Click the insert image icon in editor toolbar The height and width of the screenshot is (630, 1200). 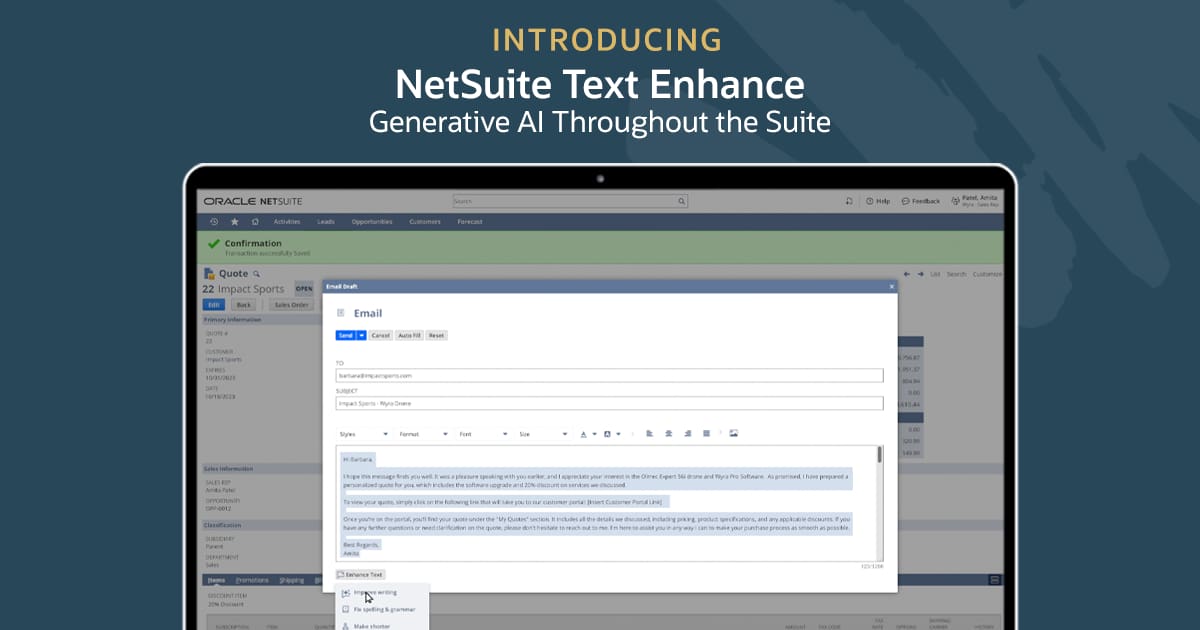click(733, 434)
